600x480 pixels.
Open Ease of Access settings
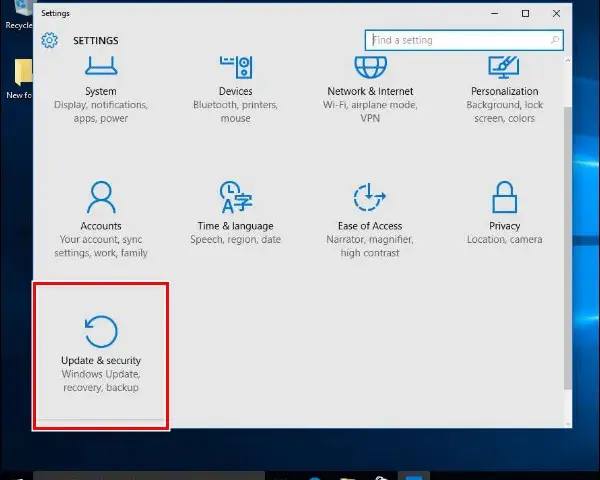point(370,219)
